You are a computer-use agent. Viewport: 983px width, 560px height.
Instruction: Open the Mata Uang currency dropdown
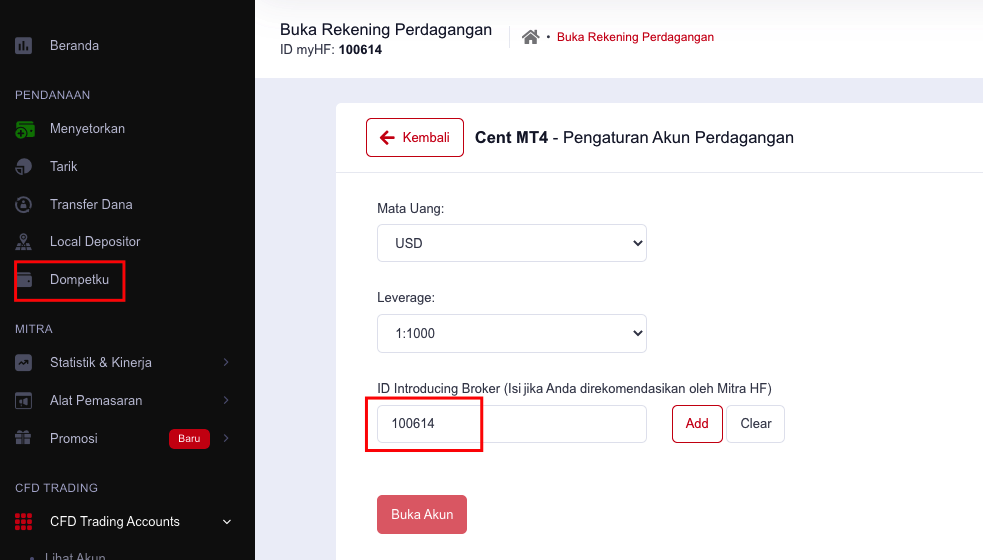point(511,243)
